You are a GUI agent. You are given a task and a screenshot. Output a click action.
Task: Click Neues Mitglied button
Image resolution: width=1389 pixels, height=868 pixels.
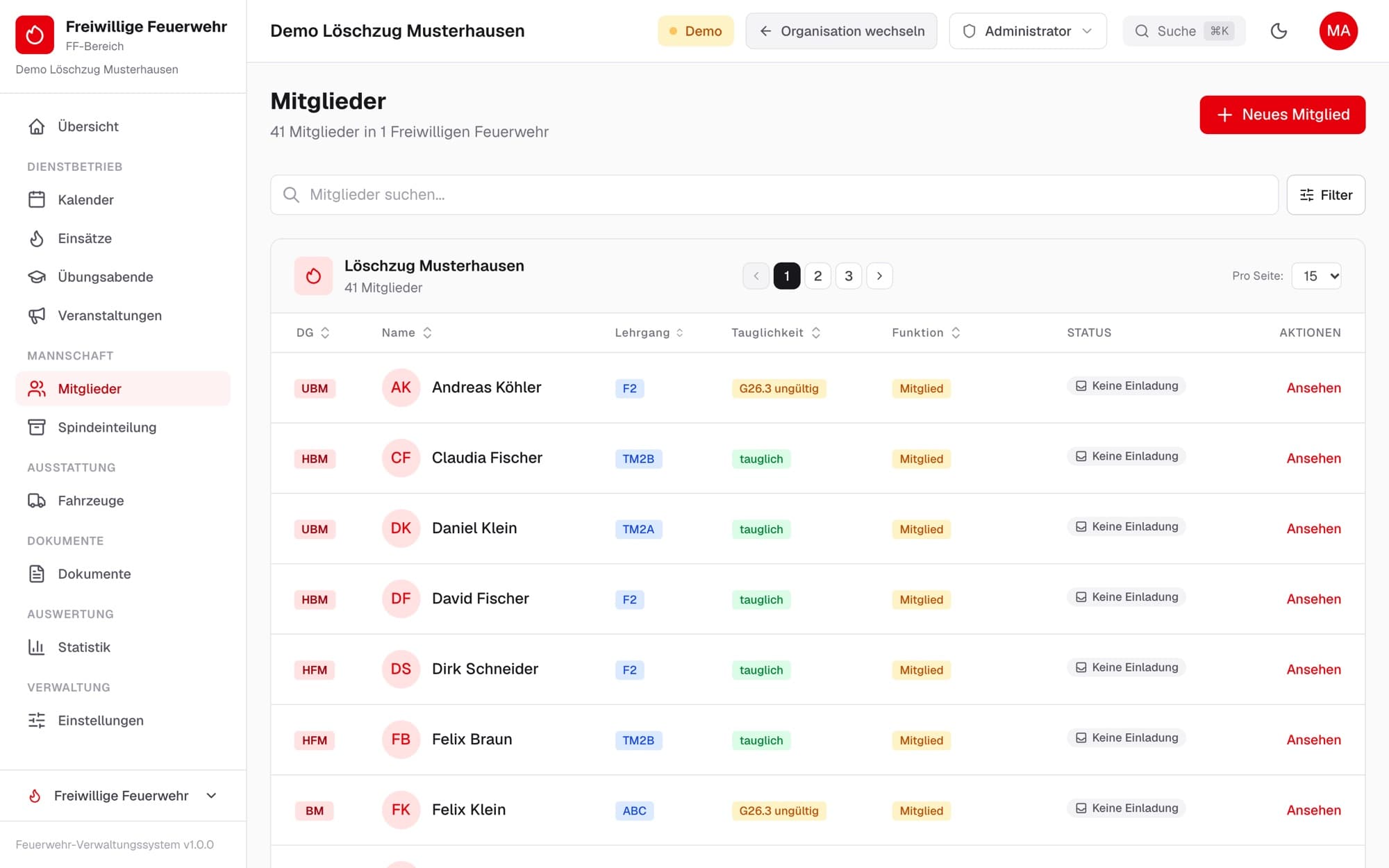pyautogui.click(x=1282, y=115)
